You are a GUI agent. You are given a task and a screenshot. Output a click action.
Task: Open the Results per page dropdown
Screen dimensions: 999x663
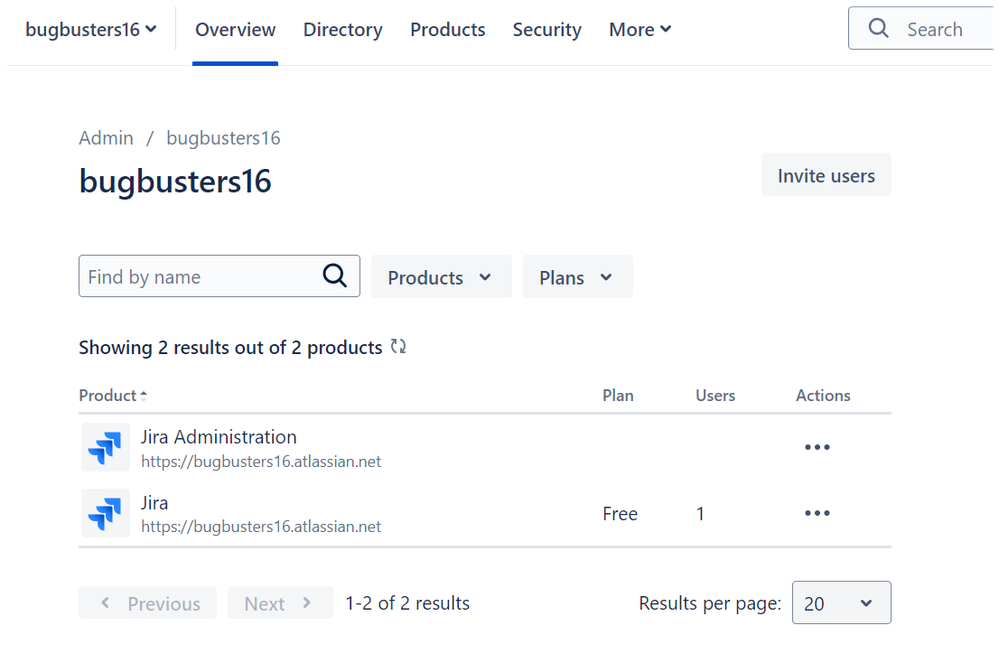coord(841,602)
